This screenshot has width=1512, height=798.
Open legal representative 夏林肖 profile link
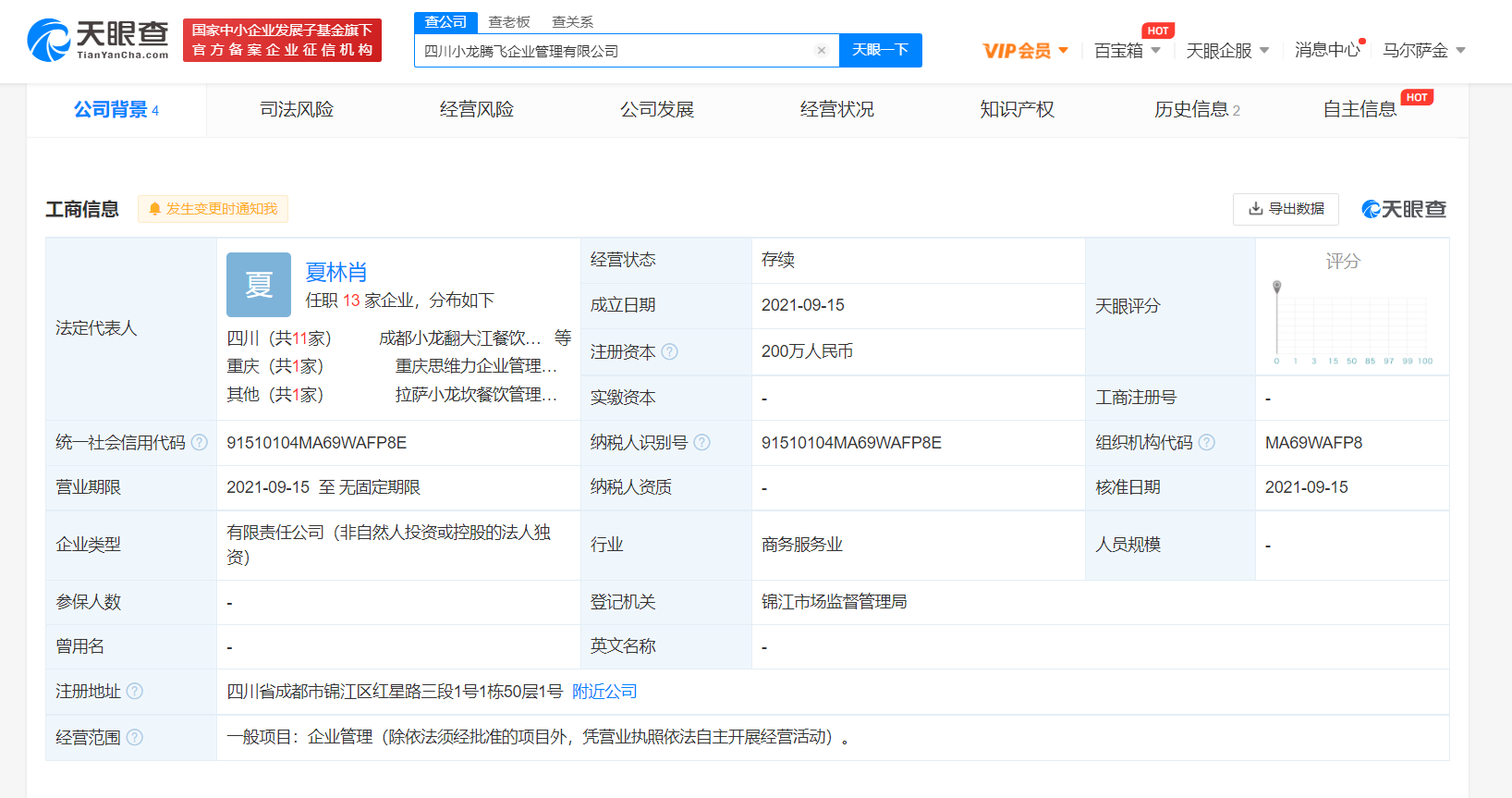[336, 272]
